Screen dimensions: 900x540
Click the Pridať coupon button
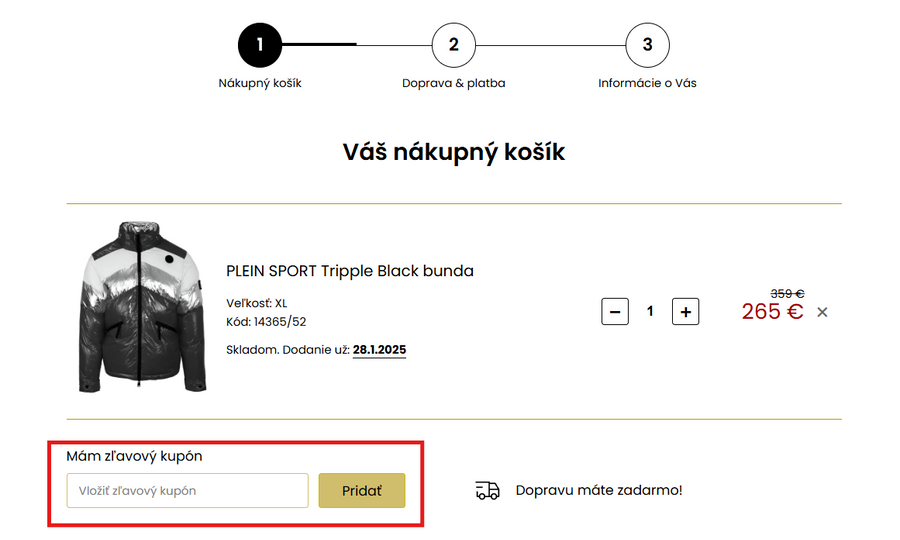(362, 491)
